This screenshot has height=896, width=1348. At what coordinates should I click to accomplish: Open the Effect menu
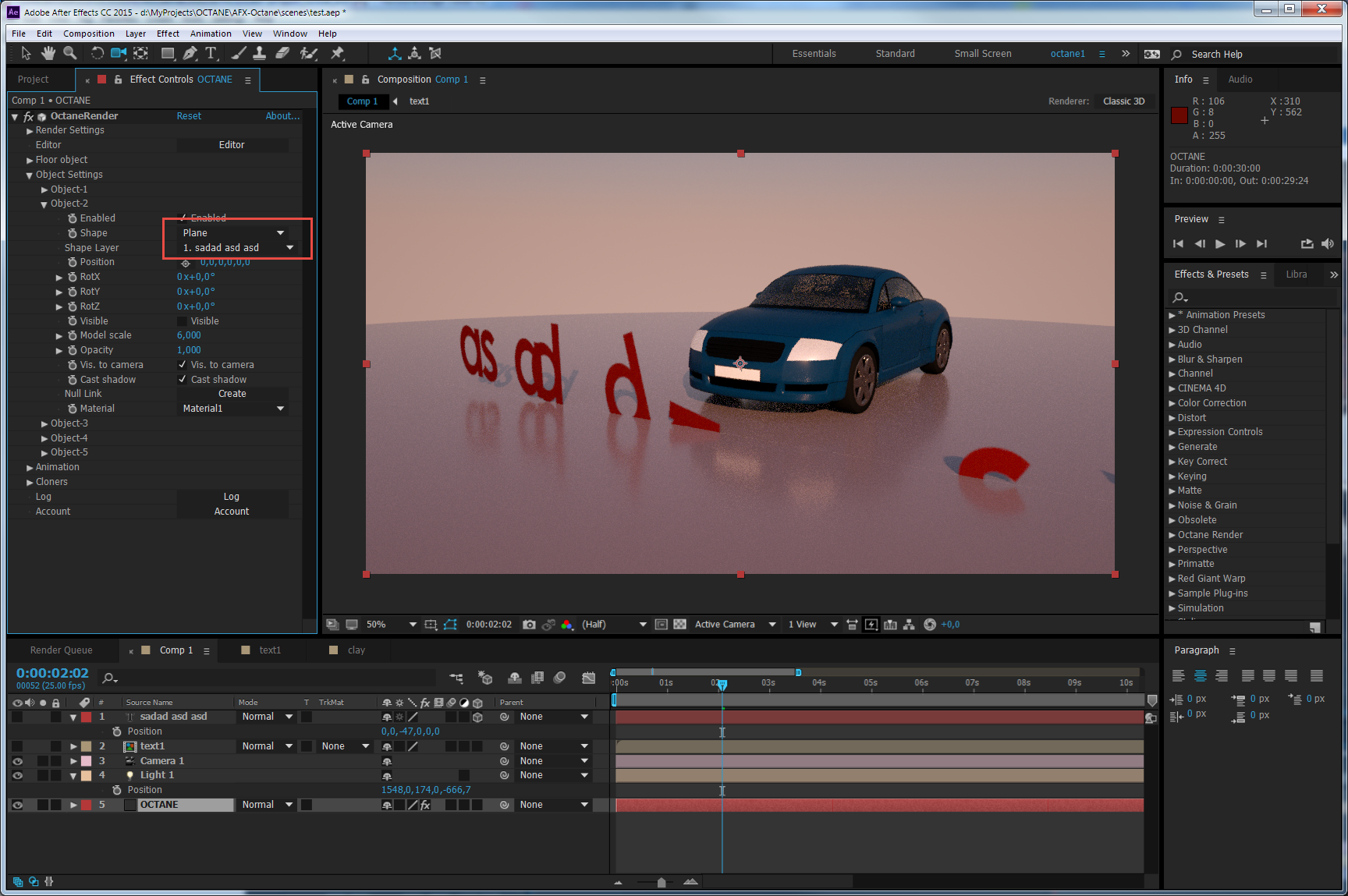pos(168,34)
